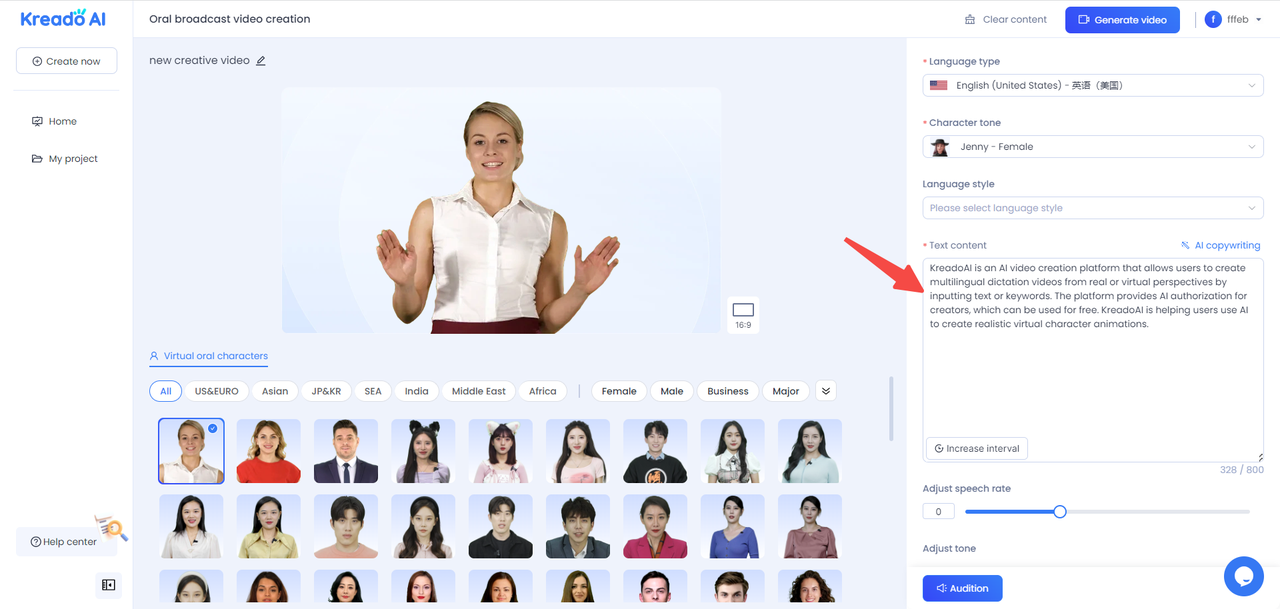Select the Asian character filter
This screenshot has height=609, width=1280.
pyautogui.click(x=275, y=391)
